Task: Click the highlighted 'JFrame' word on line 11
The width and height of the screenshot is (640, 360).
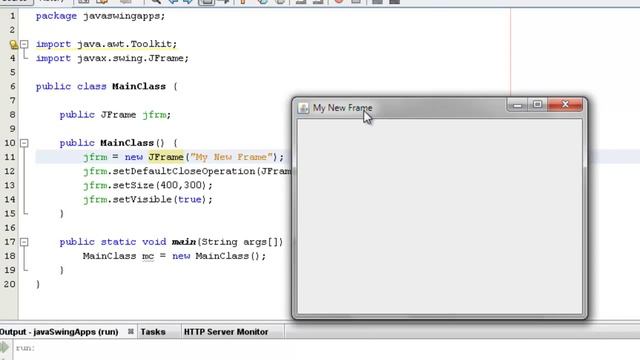Action: tap(166, 157)
